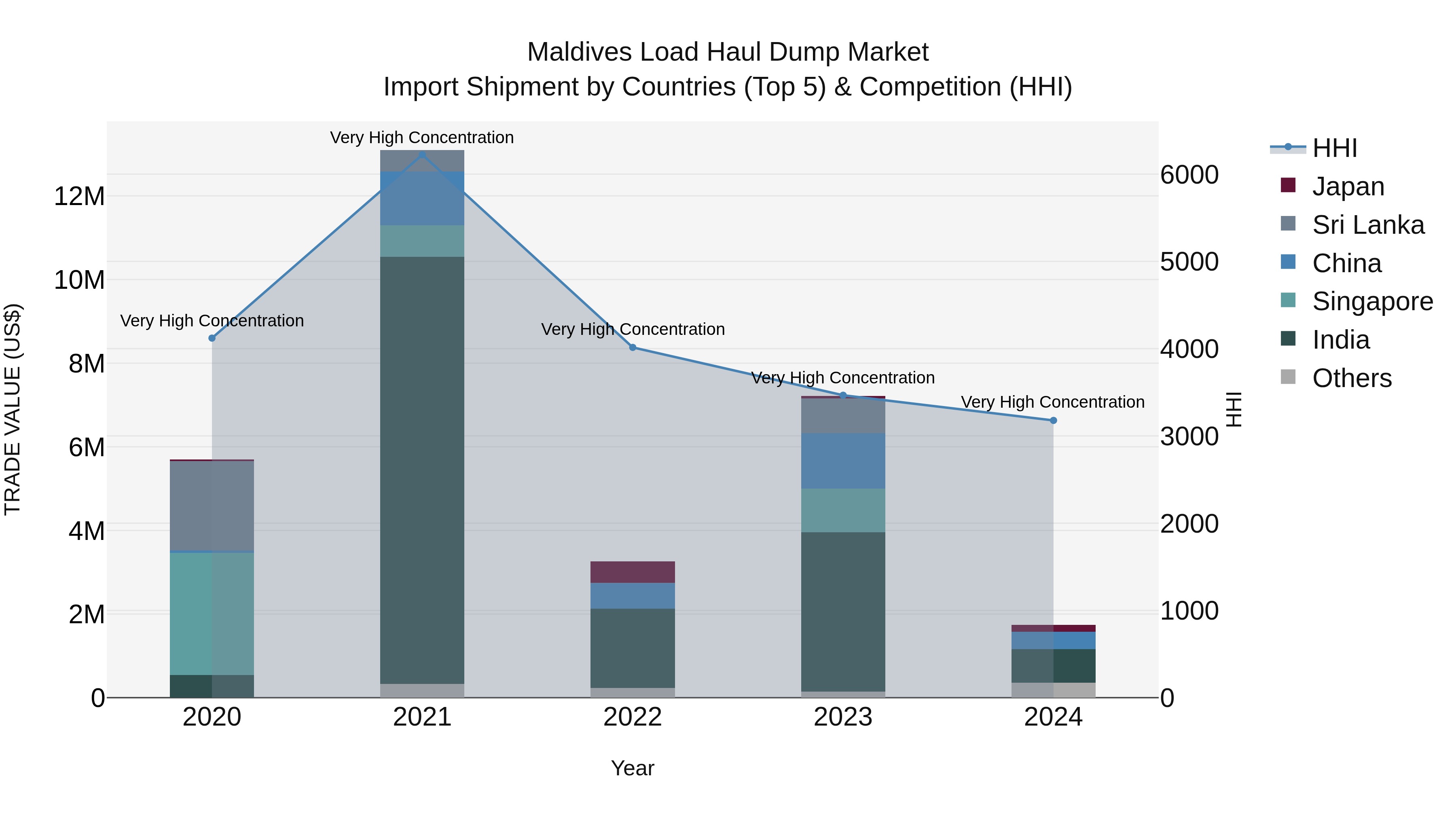The image size is (1456, 819).
Task: Select the 2023 HHI data point
Action: pyautogui.click(x=843, y=395)
